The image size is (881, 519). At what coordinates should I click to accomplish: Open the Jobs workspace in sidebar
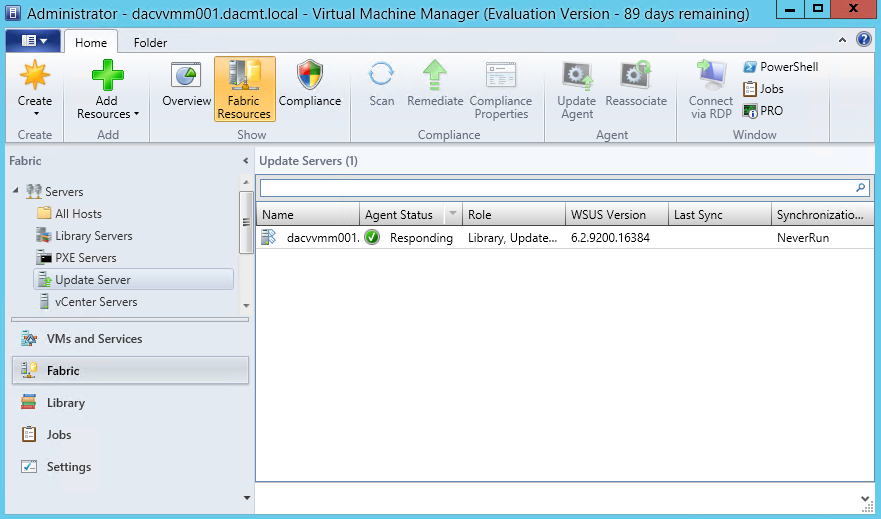pos(130,435)
